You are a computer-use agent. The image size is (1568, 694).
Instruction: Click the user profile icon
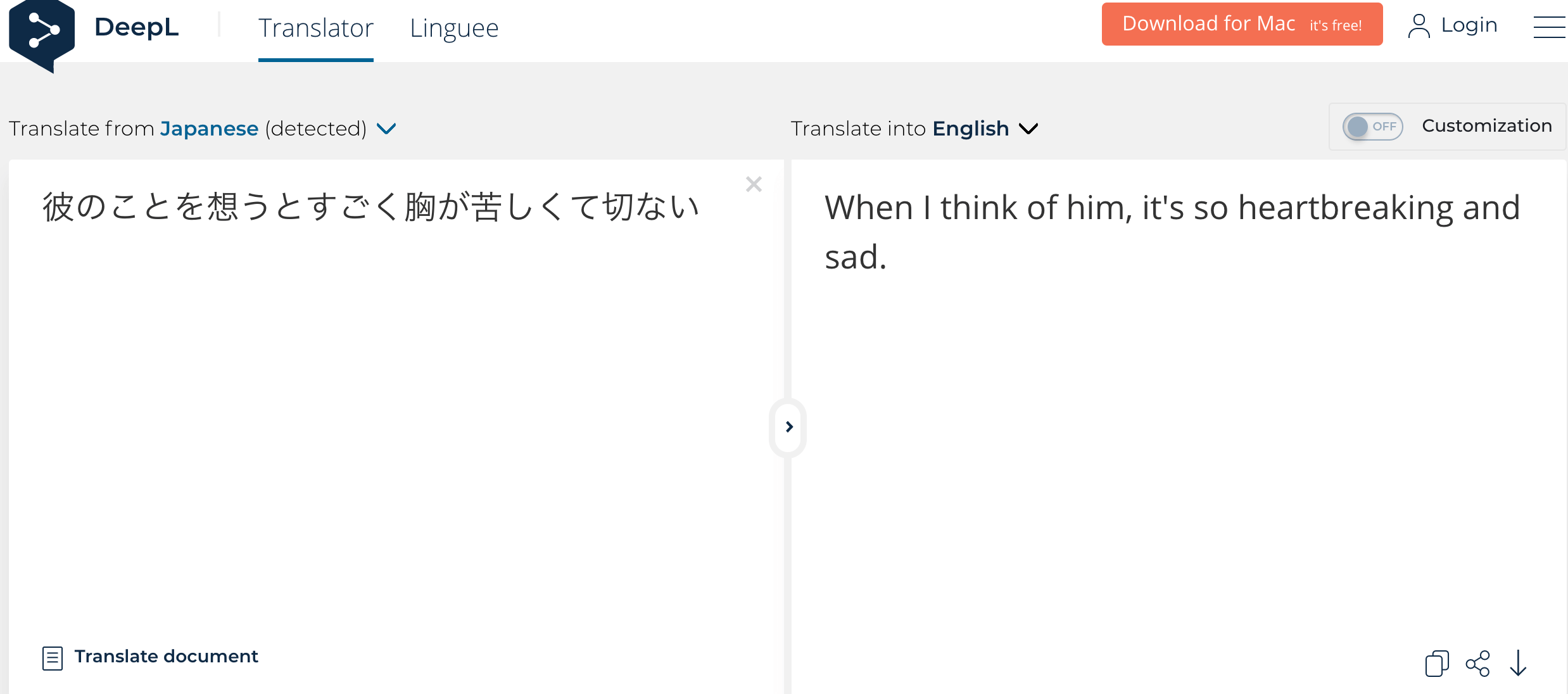(1419, 26)
